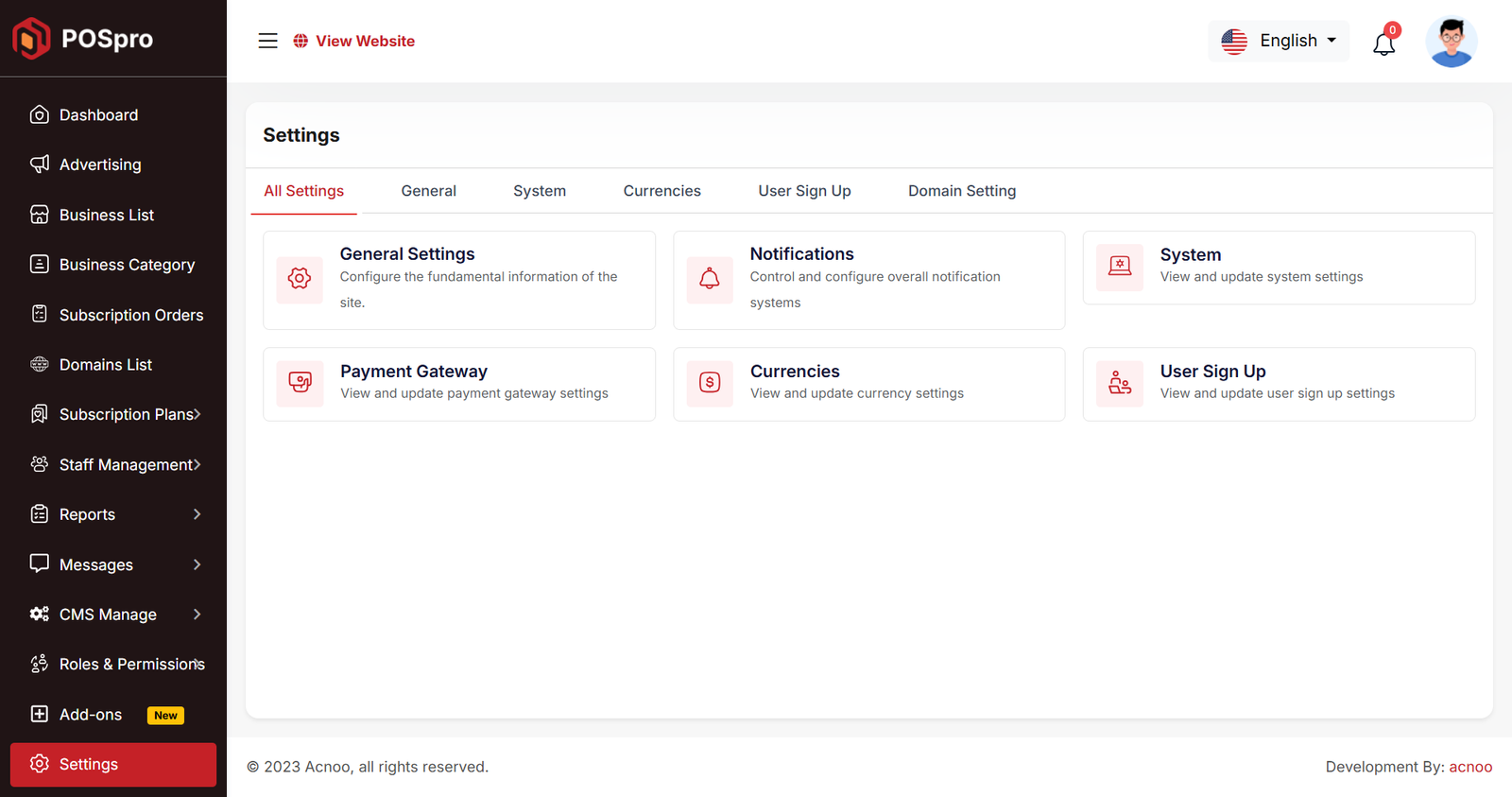
Task: Open the System laptop icon
Action: 1120,267
